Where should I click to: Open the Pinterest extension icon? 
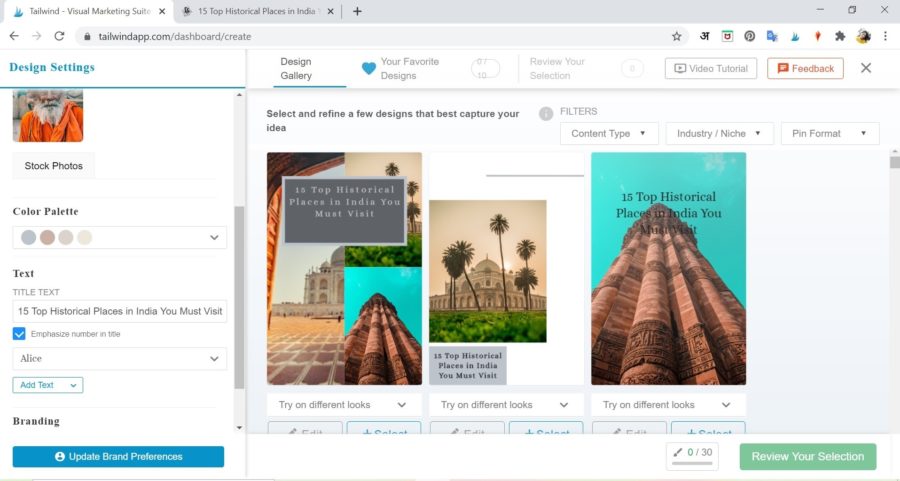click(750, 36)
